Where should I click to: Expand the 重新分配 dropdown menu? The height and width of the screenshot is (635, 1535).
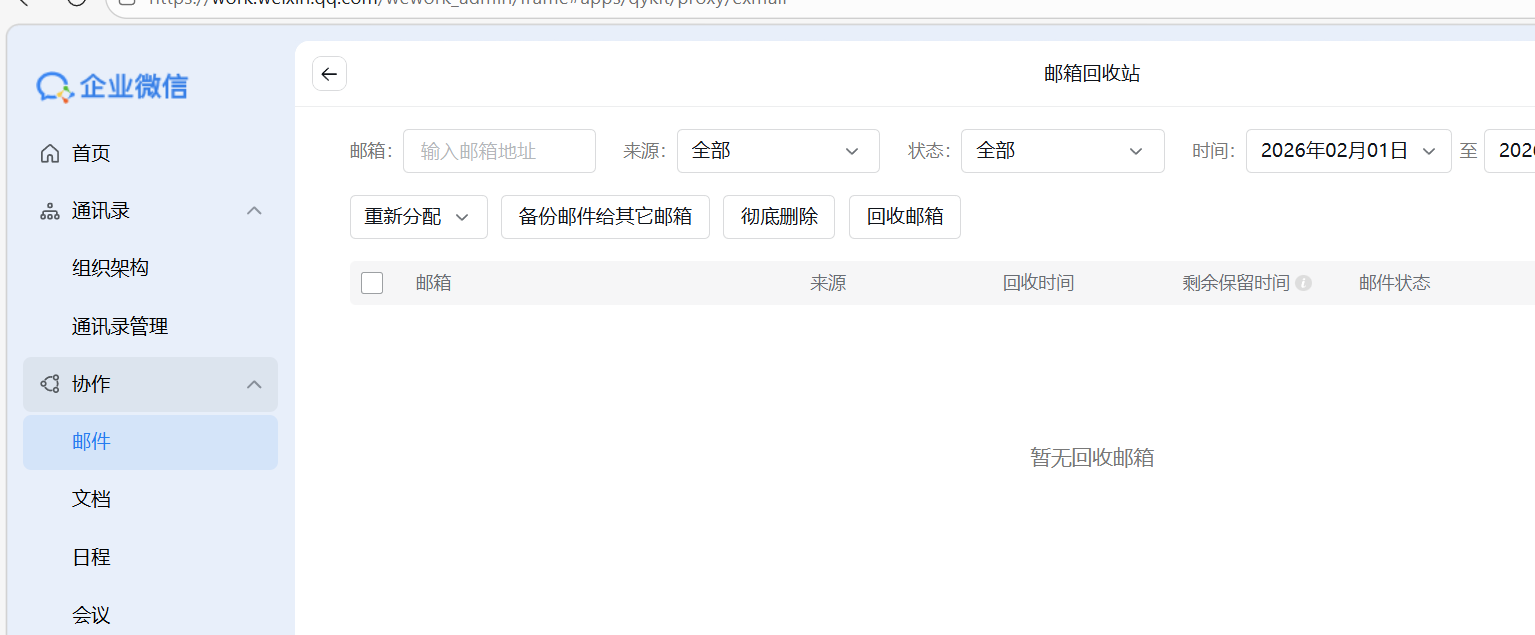418,216
